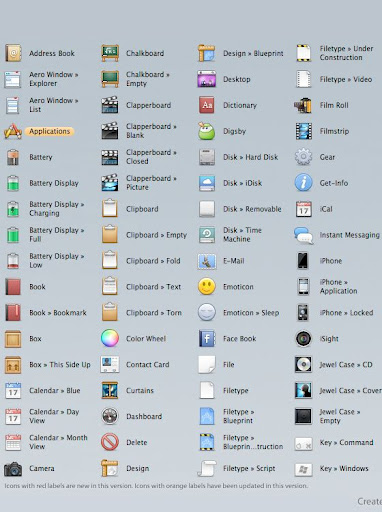Click the 'Clapperboard » Closed' label

pos(151,157)
